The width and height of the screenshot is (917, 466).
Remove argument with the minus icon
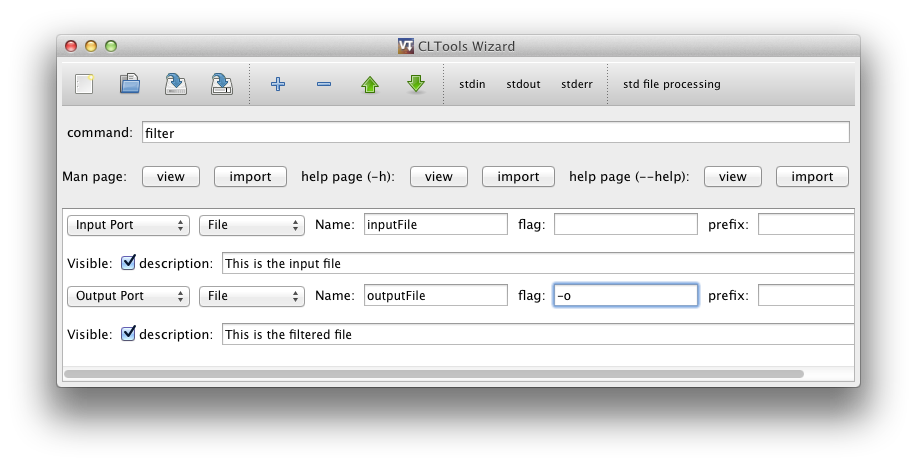pyautogui.click(x=324, y=85)
